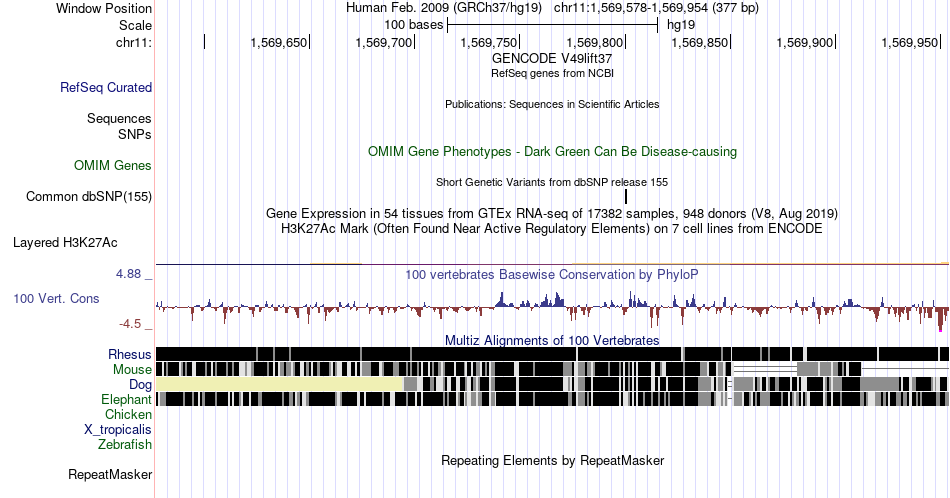
Task: Click the dbSNP variant tick mark
Action: (626, 196)
